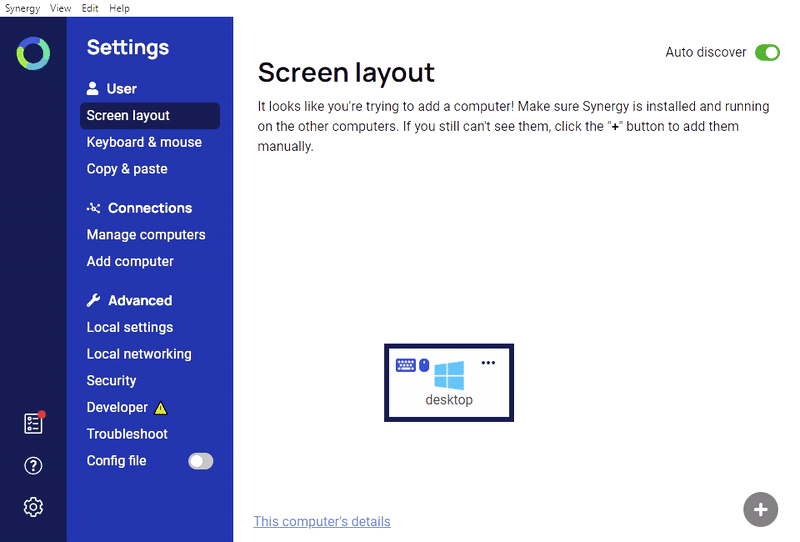Open Copy & paste settings
800x542 pixels.
[127, 169]
